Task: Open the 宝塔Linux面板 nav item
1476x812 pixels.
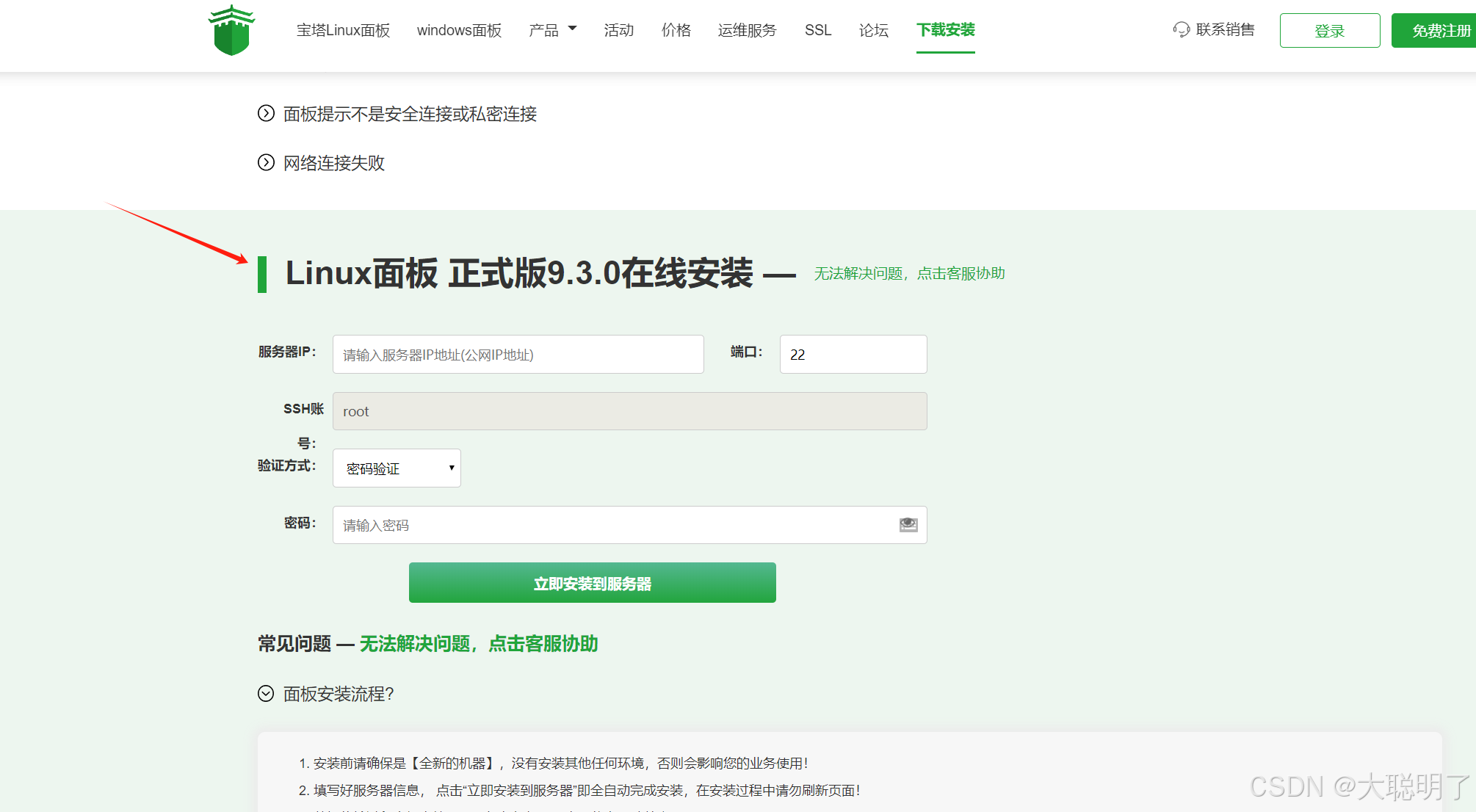Action: (x=343, y=30)
